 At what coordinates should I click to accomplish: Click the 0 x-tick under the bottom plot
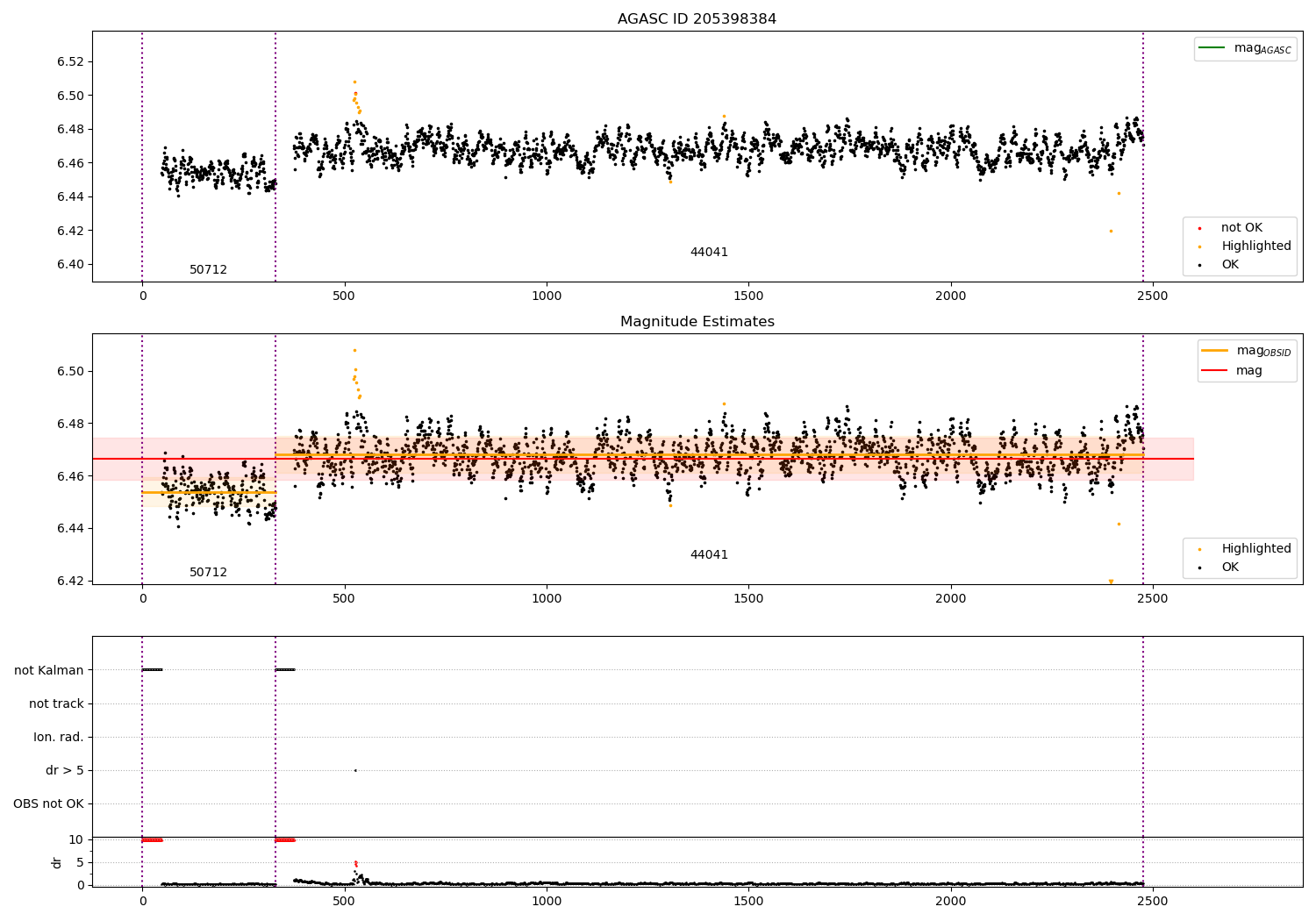coord(142,901)
